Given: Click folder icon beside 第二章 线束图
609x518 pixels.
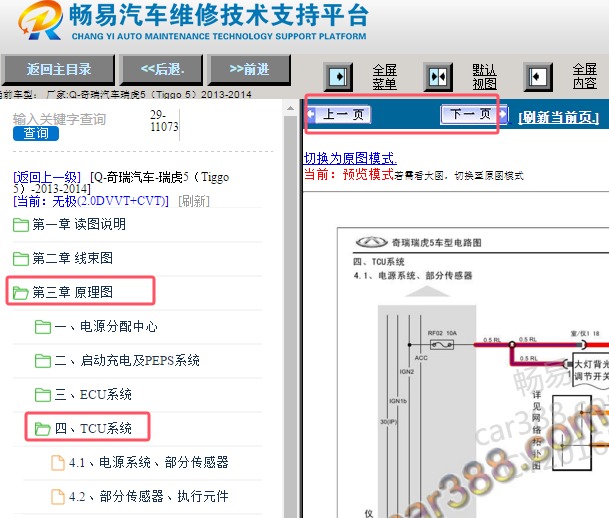Looking at the screenshot, I should click(x=21, y=259).
